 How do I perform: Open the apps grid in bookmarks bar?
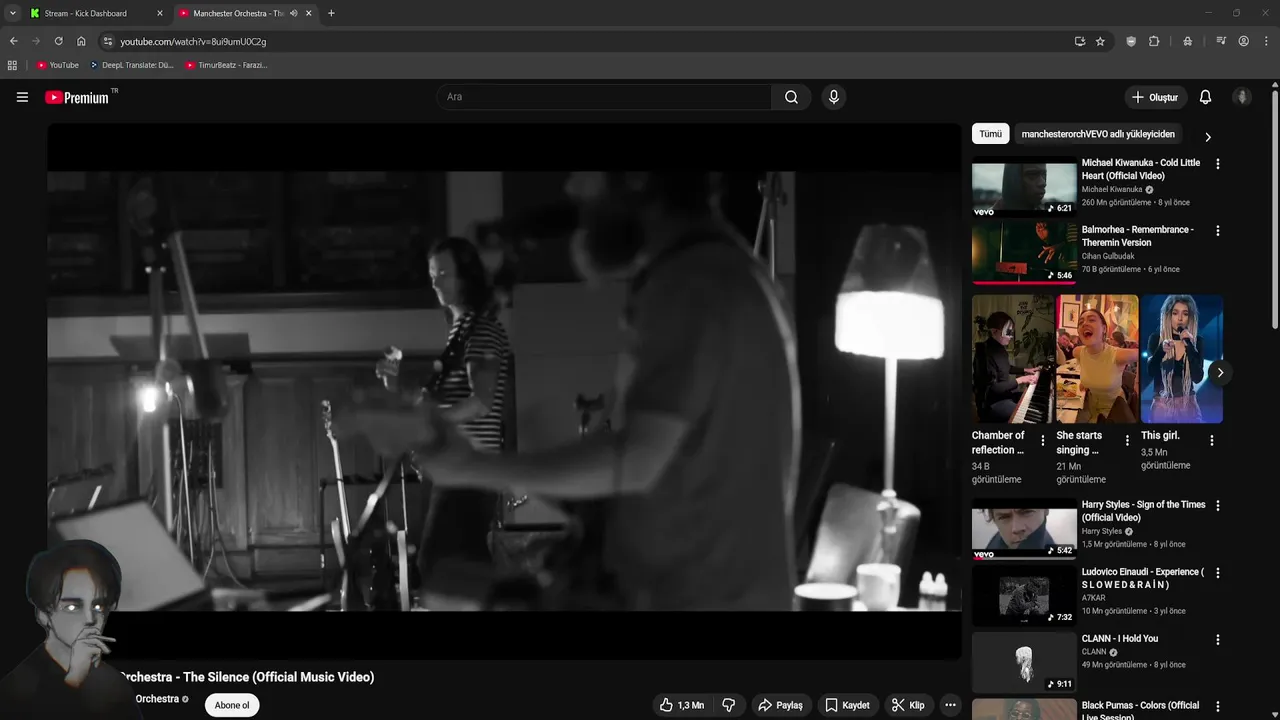coord(12,65)
